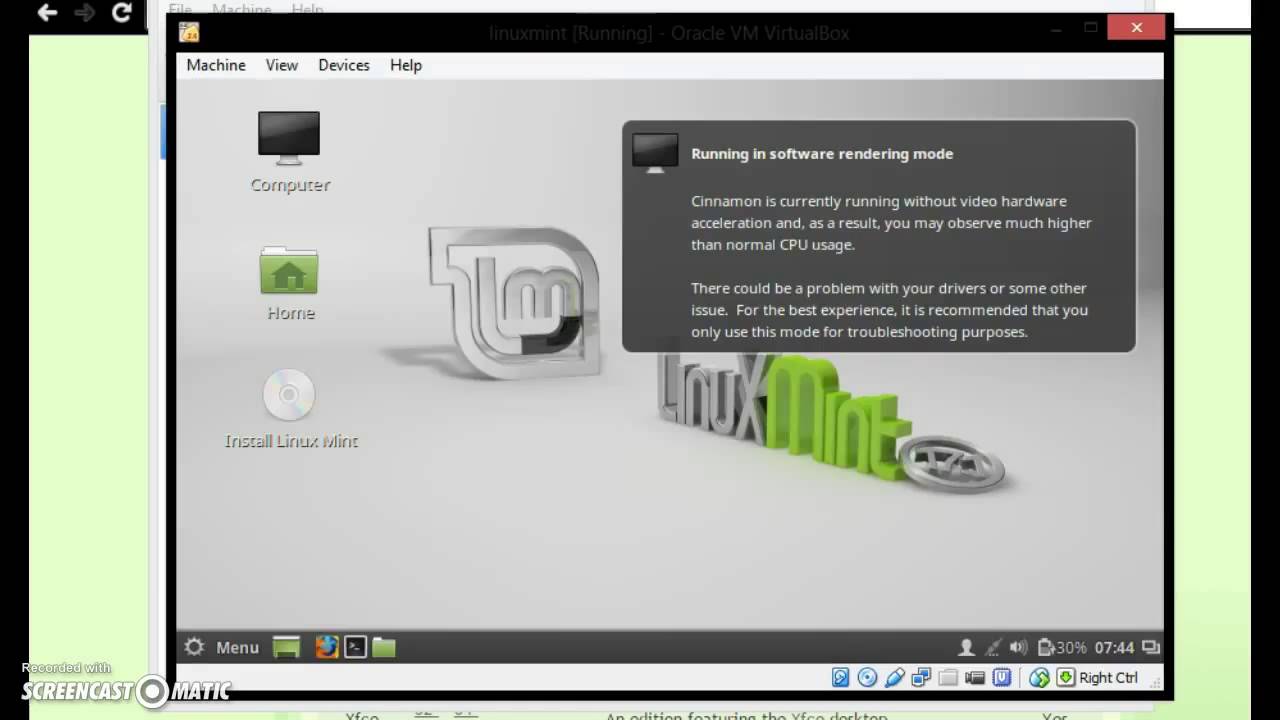Viewport: 1280px width, 720px height.
Task: Select the Computer desktop icon
Action: 289,152
